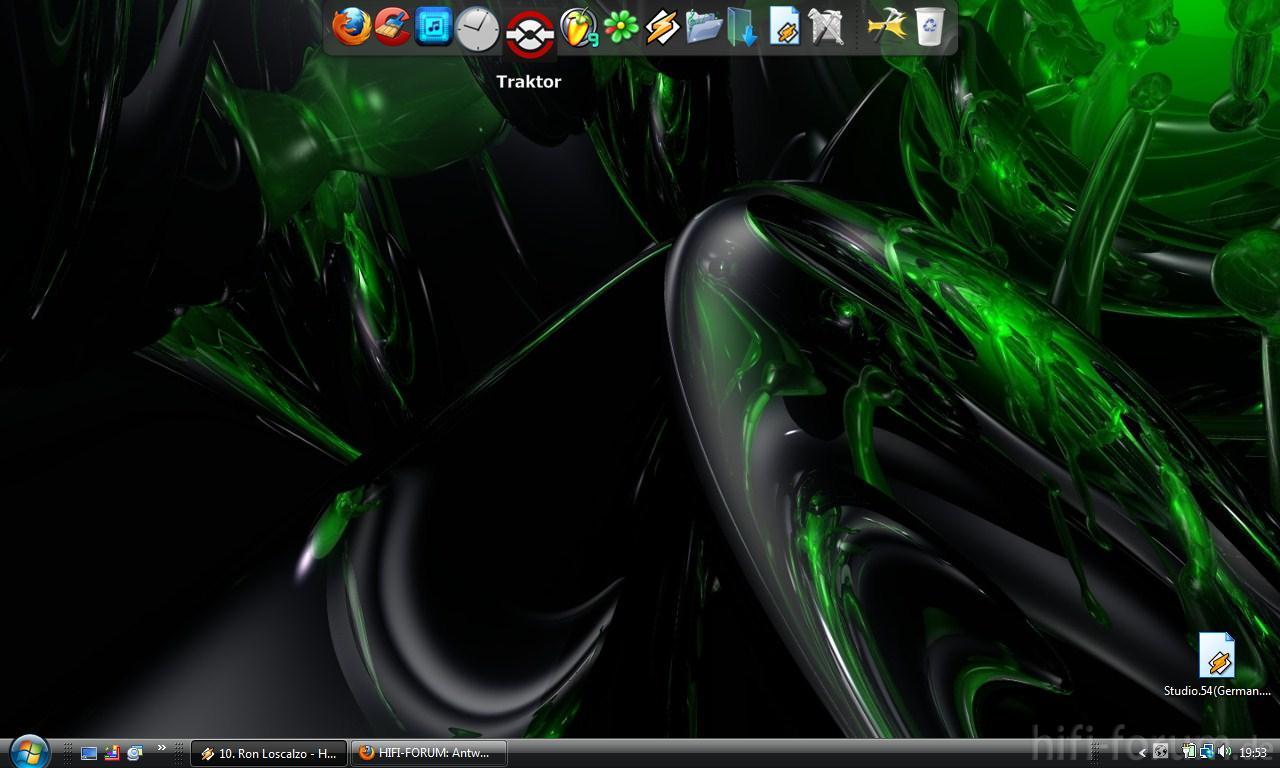Open the blue music chip icon in dock
1280x768 pixels.
tap(434, 27)
